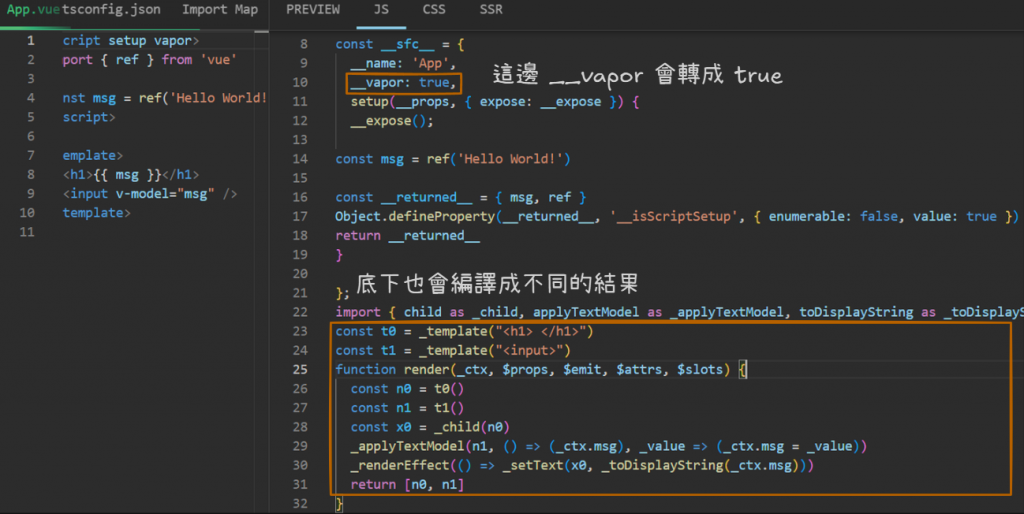1024x514 pixels.
Task: Click the _applyTextModel(n1, ...) line
Action: [609, 446]
